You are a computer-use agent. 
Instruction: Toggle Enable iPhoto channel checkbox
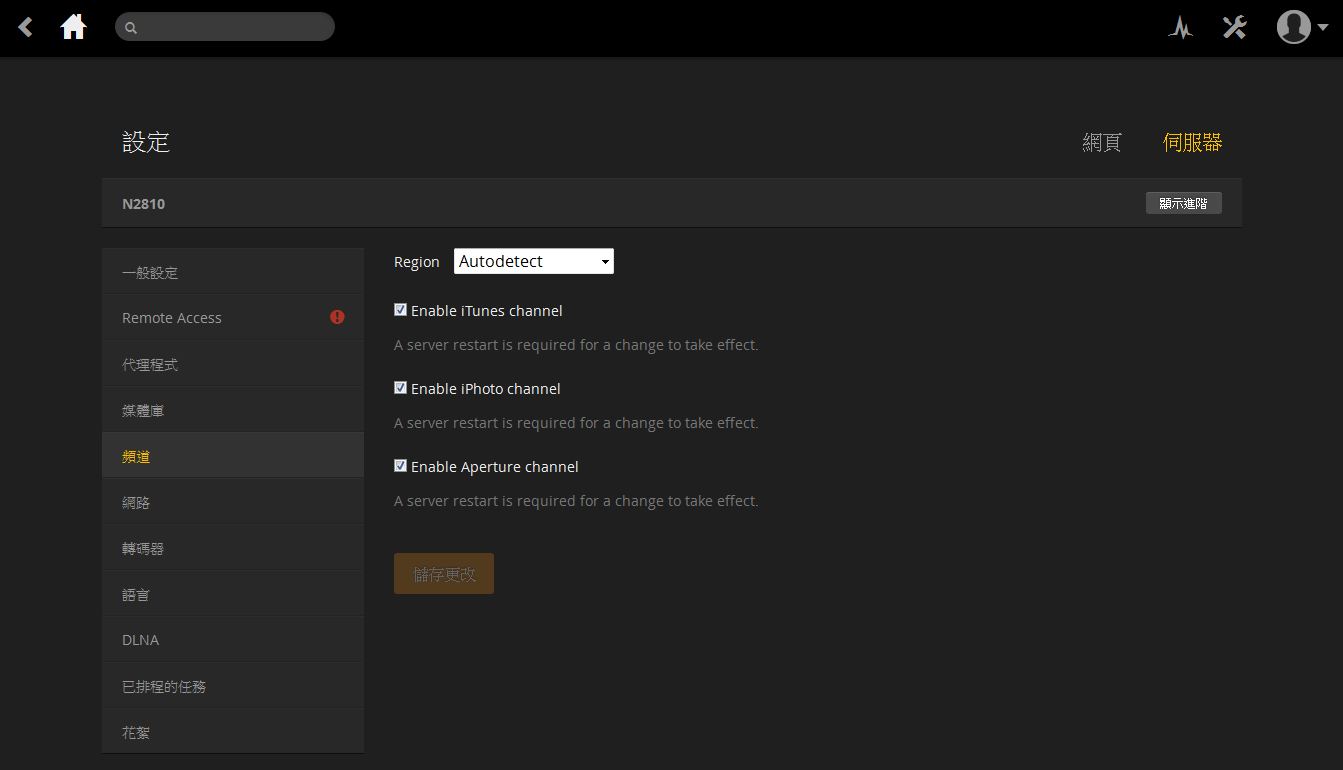[400, 388]
